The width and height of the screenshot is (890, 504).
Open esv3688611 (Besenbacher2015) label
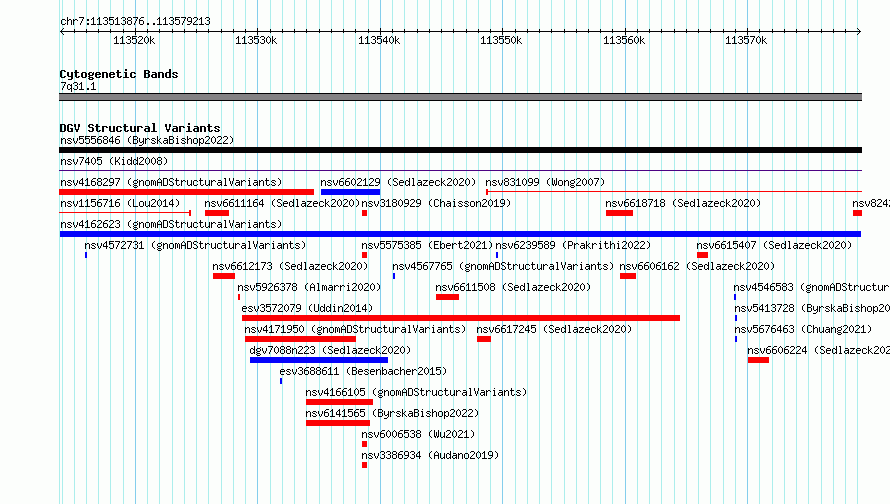[363, 371]
